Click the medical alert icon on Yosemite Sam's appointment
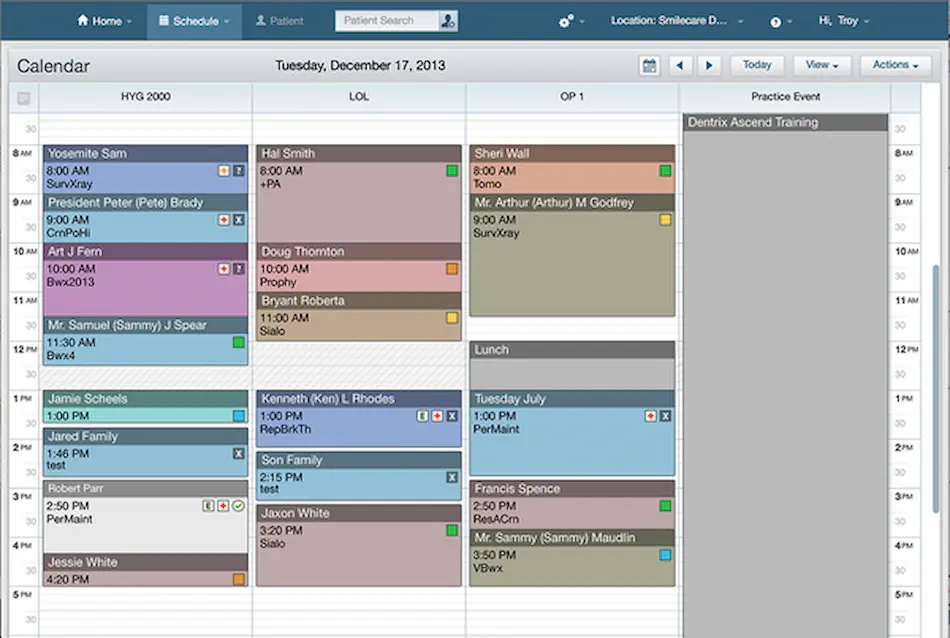 tap(224, 170)
